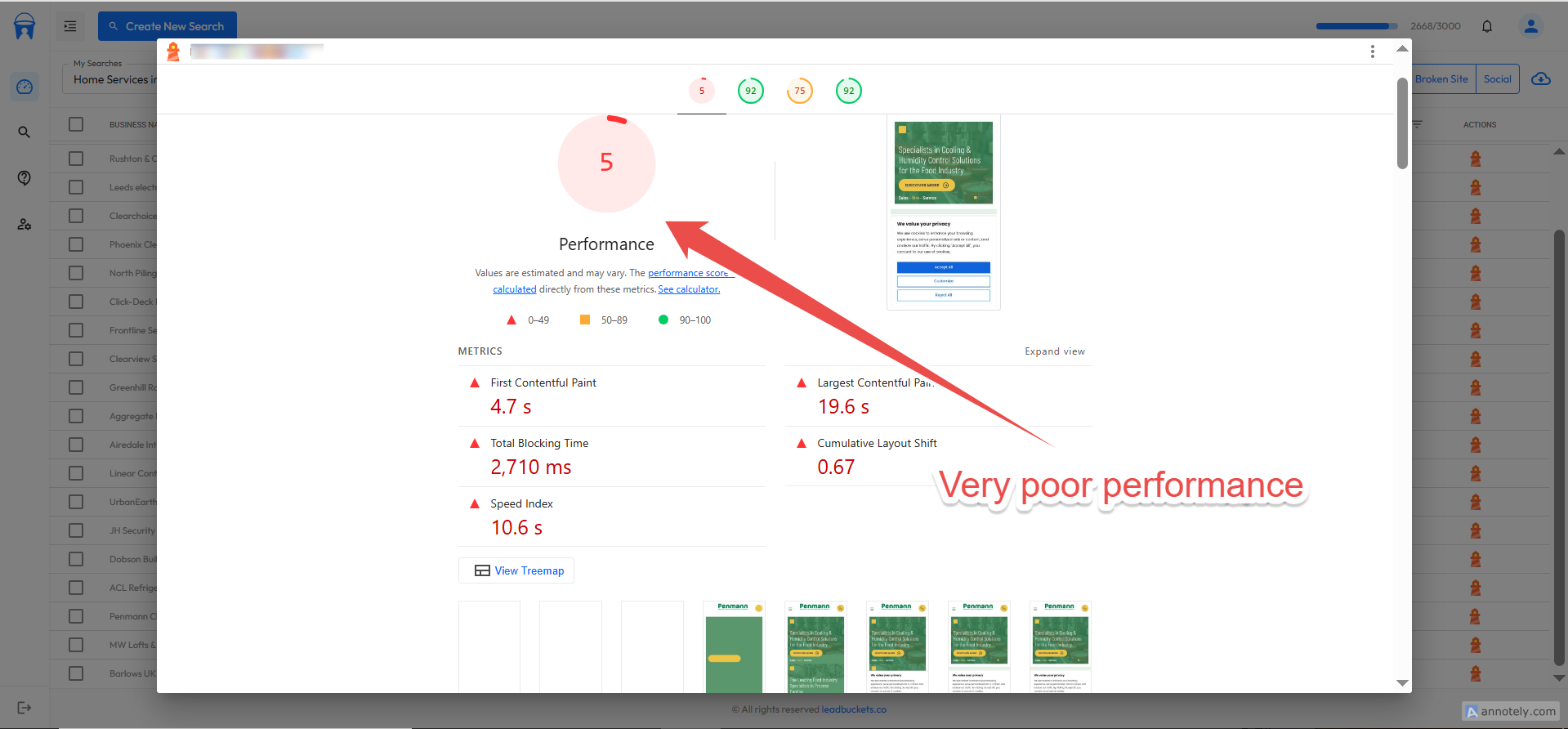Open the My Searches Home Services dropdown

coord(110,79)
